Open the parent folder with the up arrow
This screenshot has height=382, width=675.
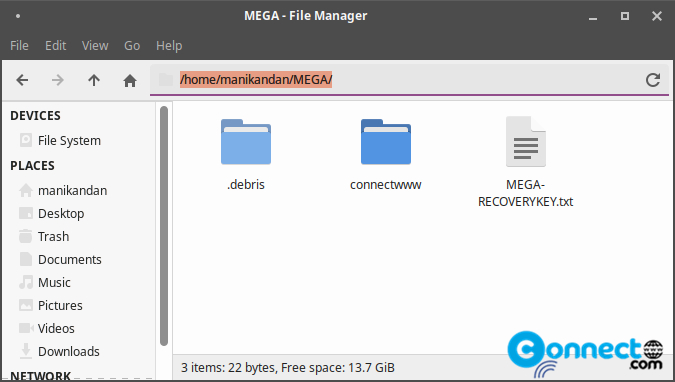coord(94,80)
